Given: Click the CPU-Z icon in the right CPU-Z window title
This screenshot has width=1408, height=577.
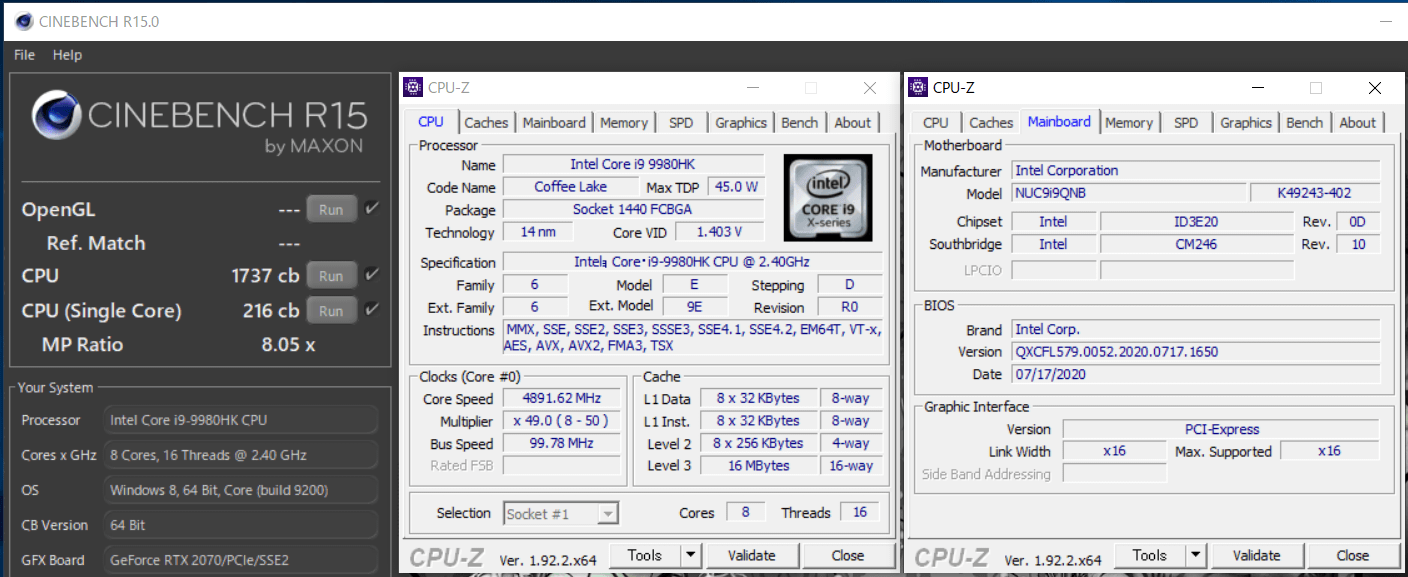Looking at the screenshot, I should tap(918, 87).
